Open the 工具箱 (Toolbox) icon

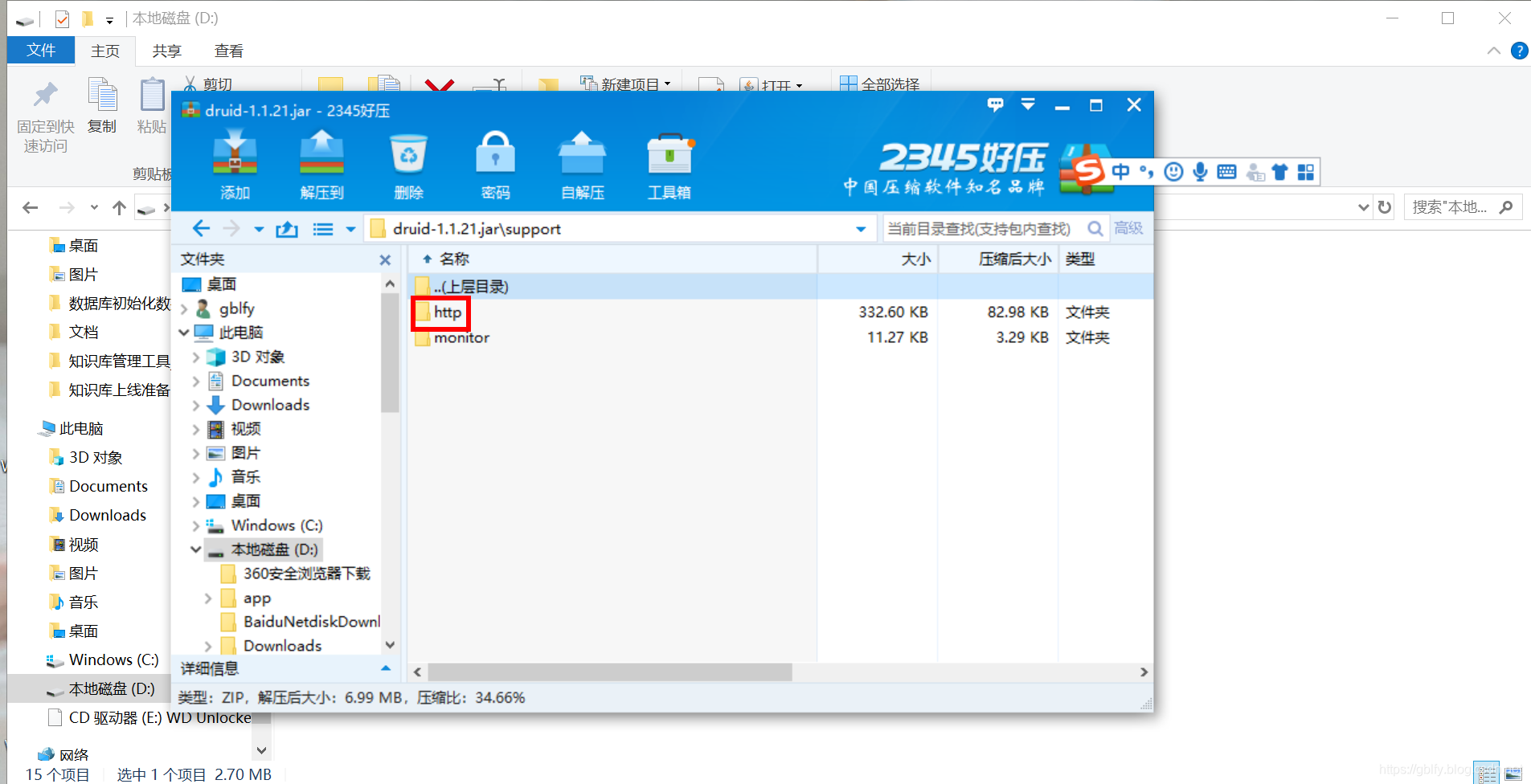[x=669, y=165]
